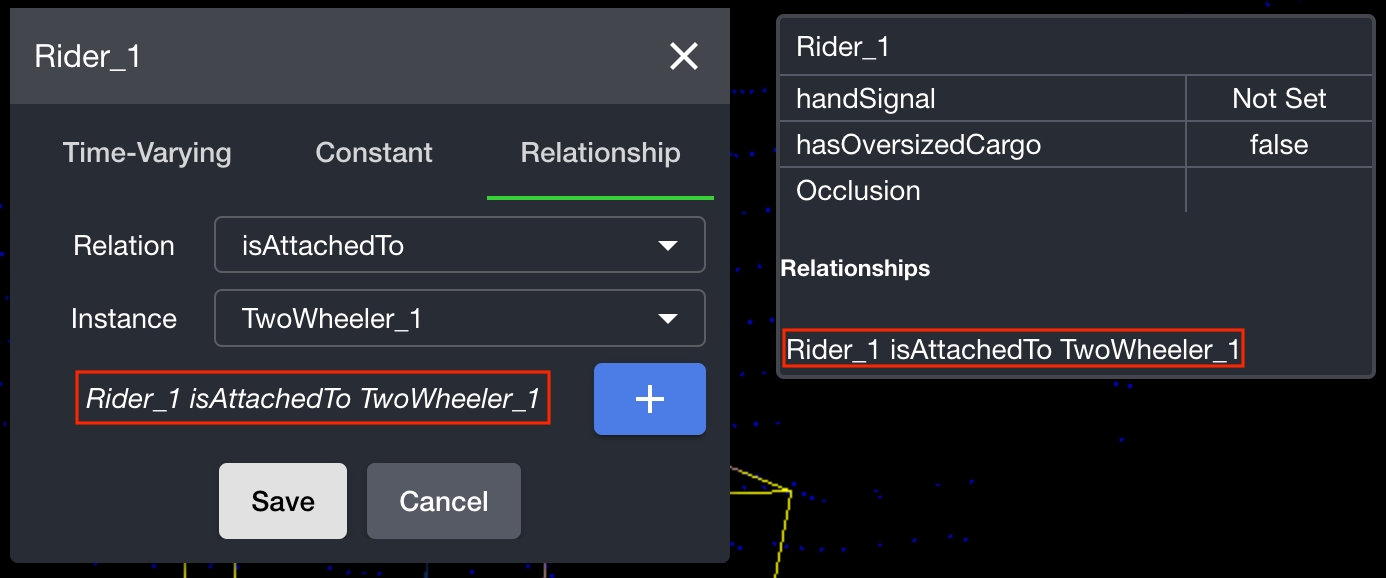
Task: Open the Constant tab
Action: point(374,153)
